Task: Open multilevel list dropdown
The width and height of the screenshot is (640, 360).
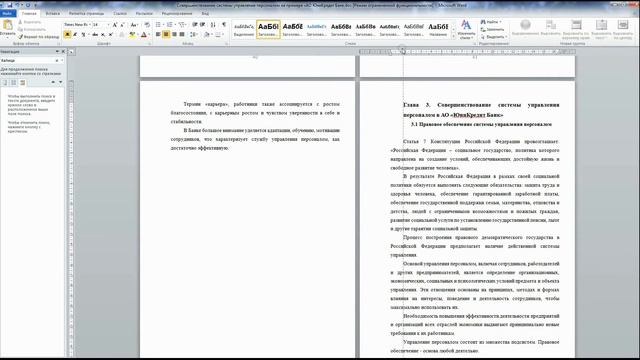Action: click(186, 25)
